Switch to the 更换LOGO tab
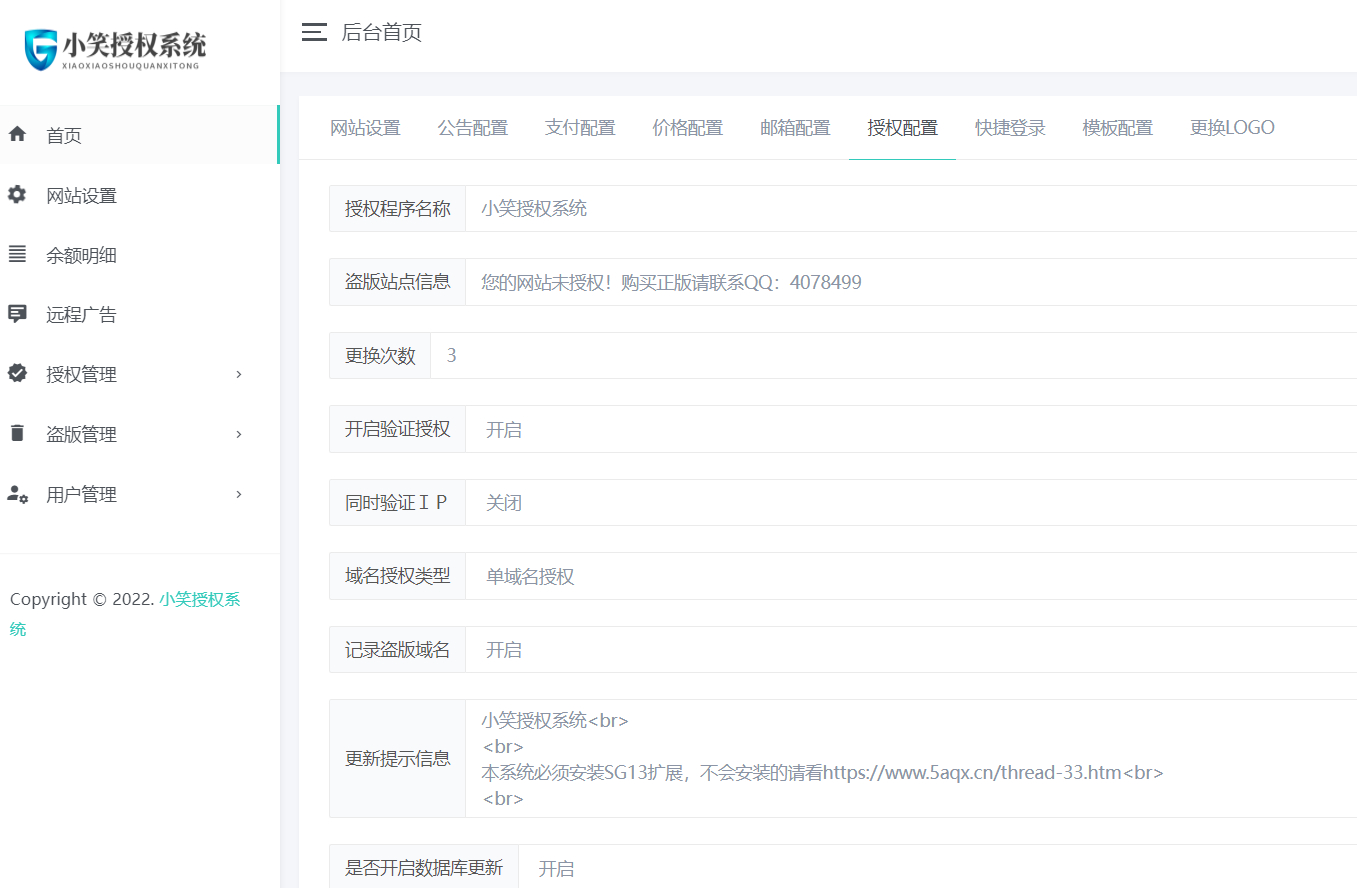The height and width of the screenshot is (888, 1357). coord(1232,128)
